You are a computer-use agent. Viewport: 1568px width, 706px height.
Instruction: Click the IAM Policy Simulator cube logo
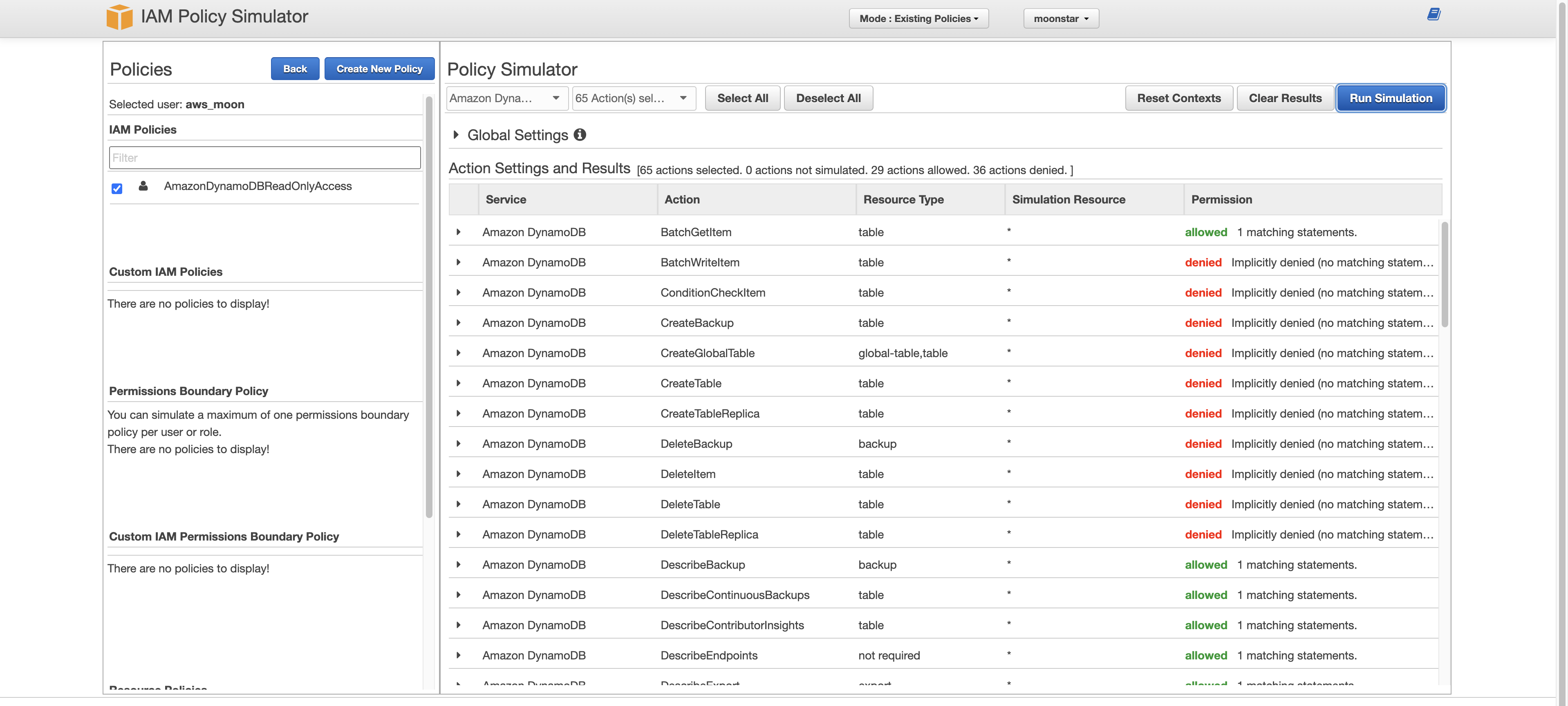(x=119, y=17)
